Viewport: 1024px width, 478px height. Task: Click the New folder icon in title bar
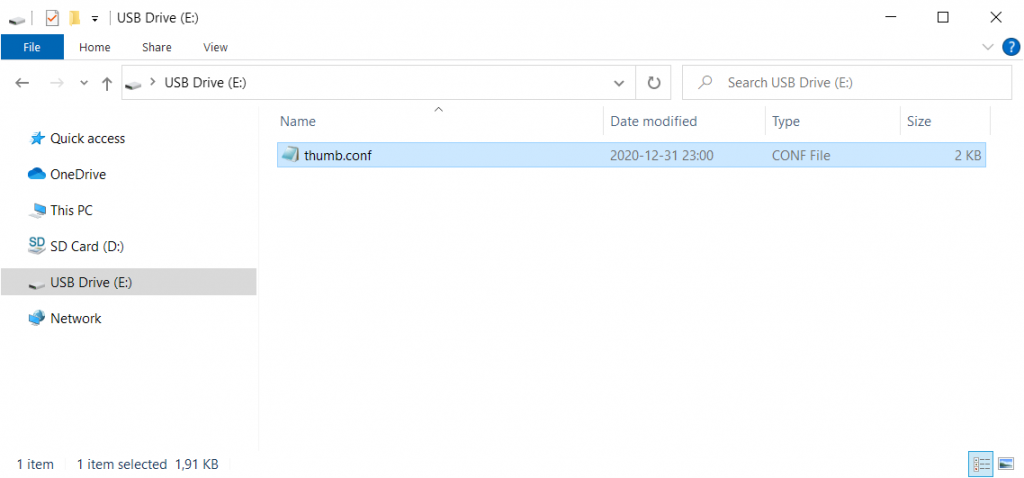[75, 18]
